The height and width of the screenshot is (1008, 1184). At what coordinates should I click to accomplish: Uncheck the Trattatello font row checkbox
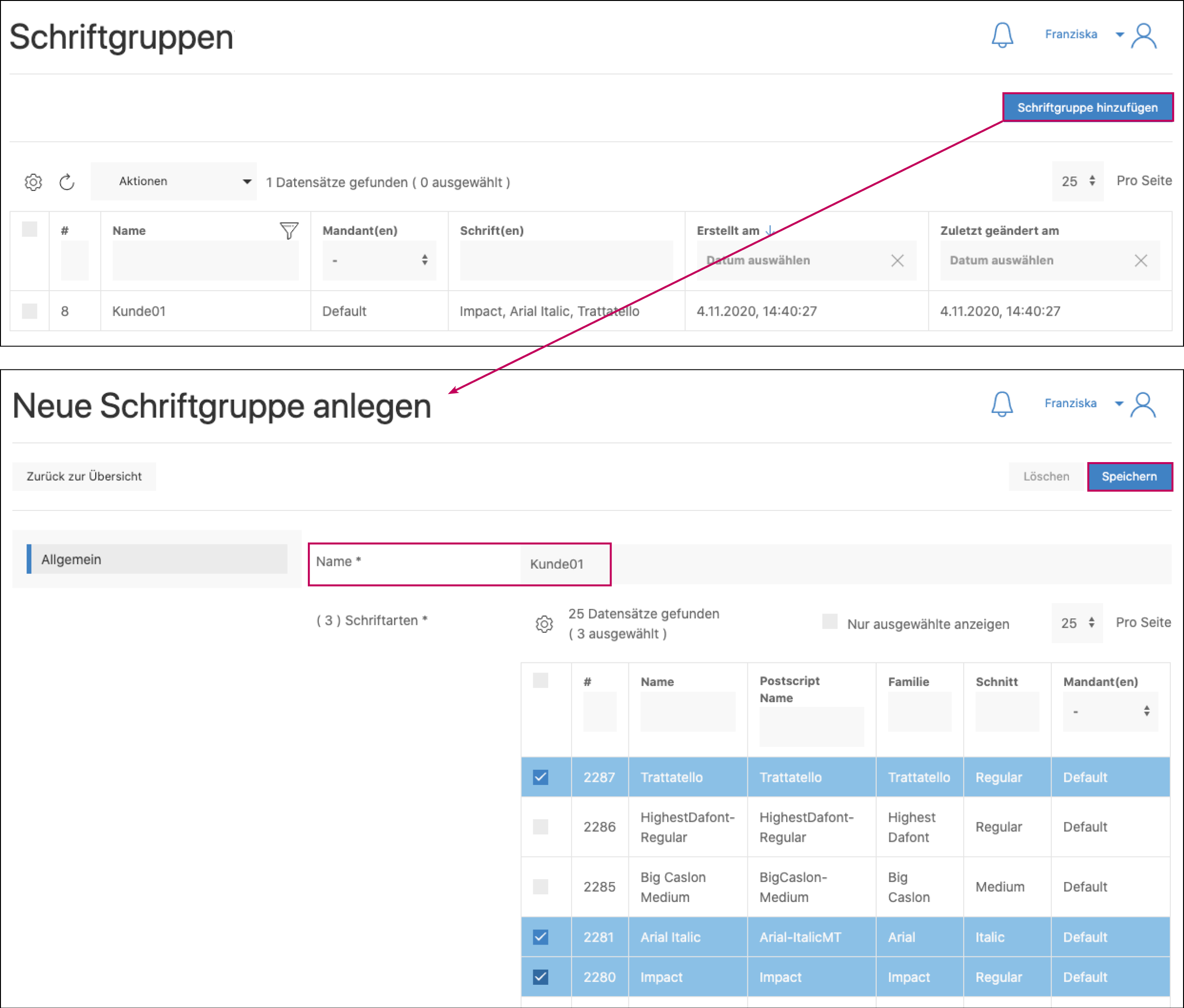click(x=540, y=777)
